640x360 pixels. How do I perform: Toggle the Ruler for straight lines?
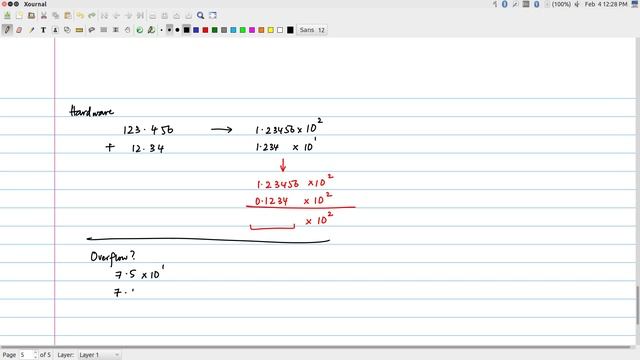pos(80,30)
